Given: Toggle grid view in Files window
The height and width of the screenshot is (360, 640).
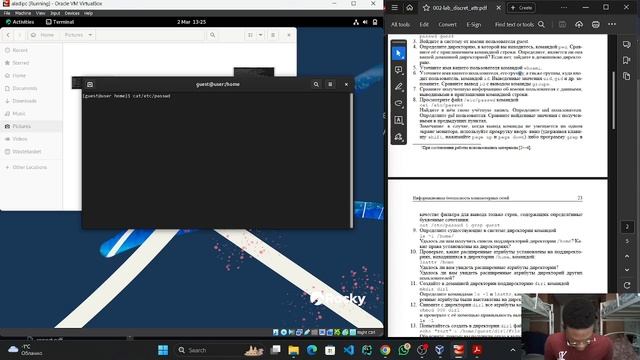Looking at the screenshot, I should (x=250, y=35).
